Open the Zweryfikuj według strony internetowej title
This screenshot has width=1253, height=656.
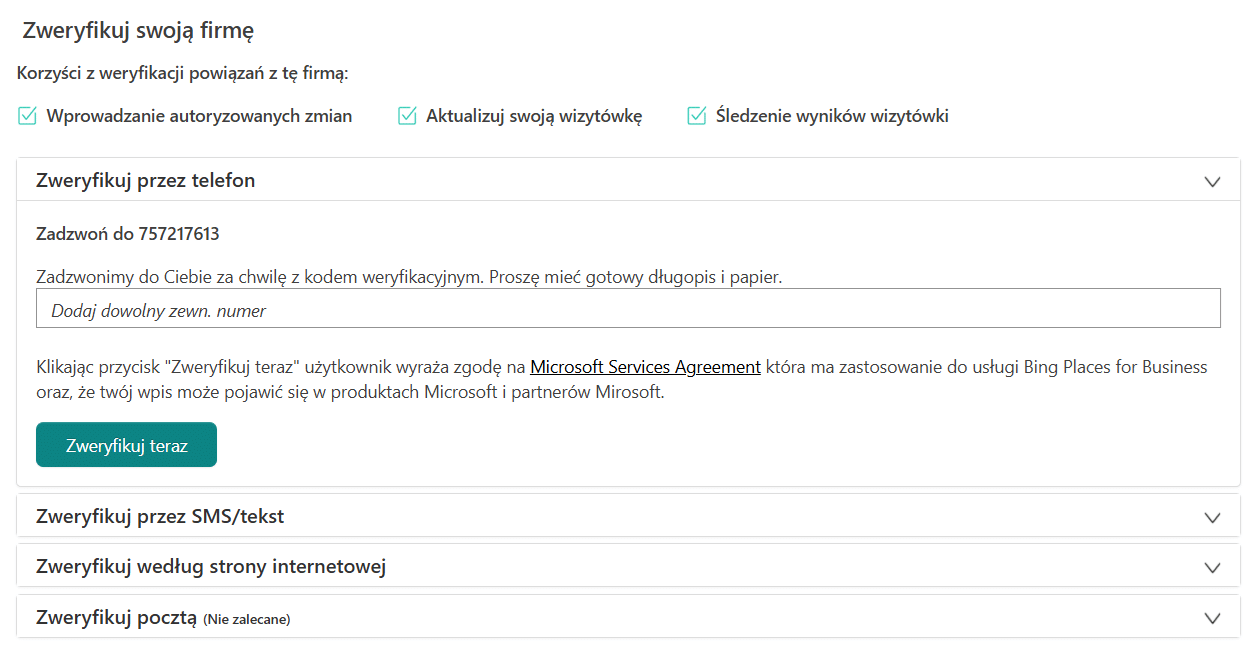click(x=211, y=566)
